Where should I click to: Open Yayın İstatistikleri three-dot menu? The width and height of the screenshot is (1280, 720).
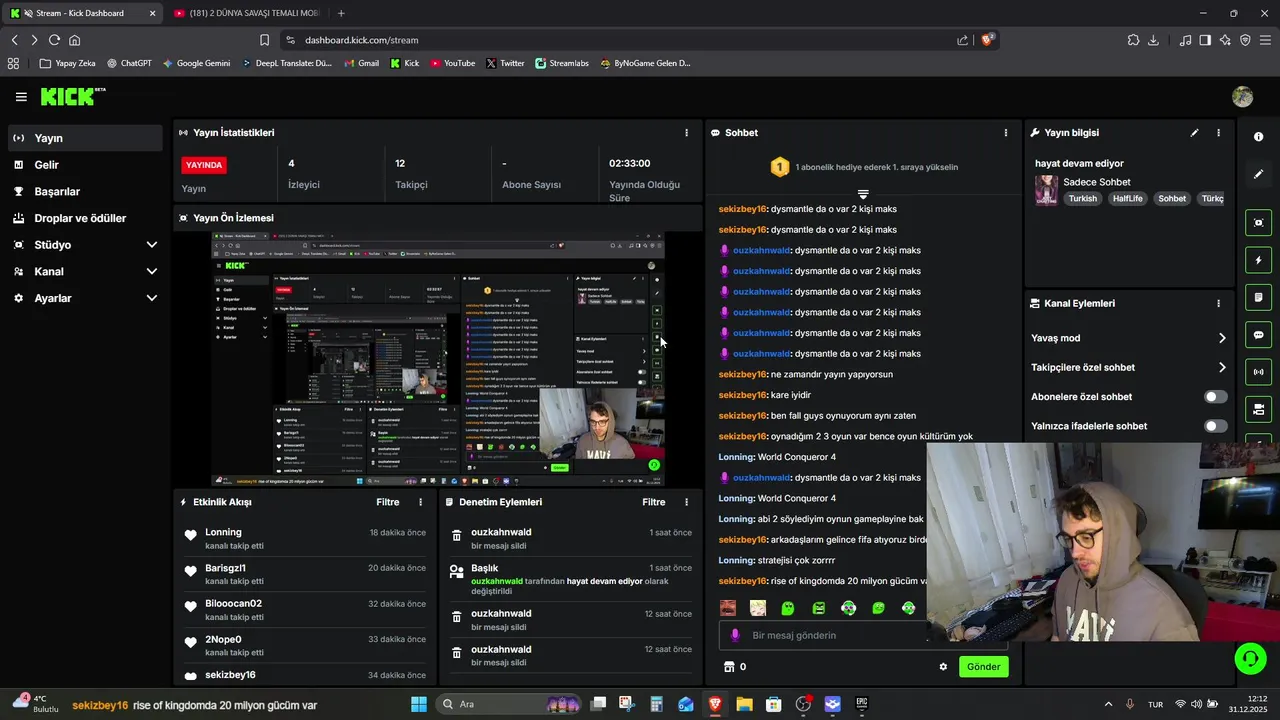coord(686,132)
